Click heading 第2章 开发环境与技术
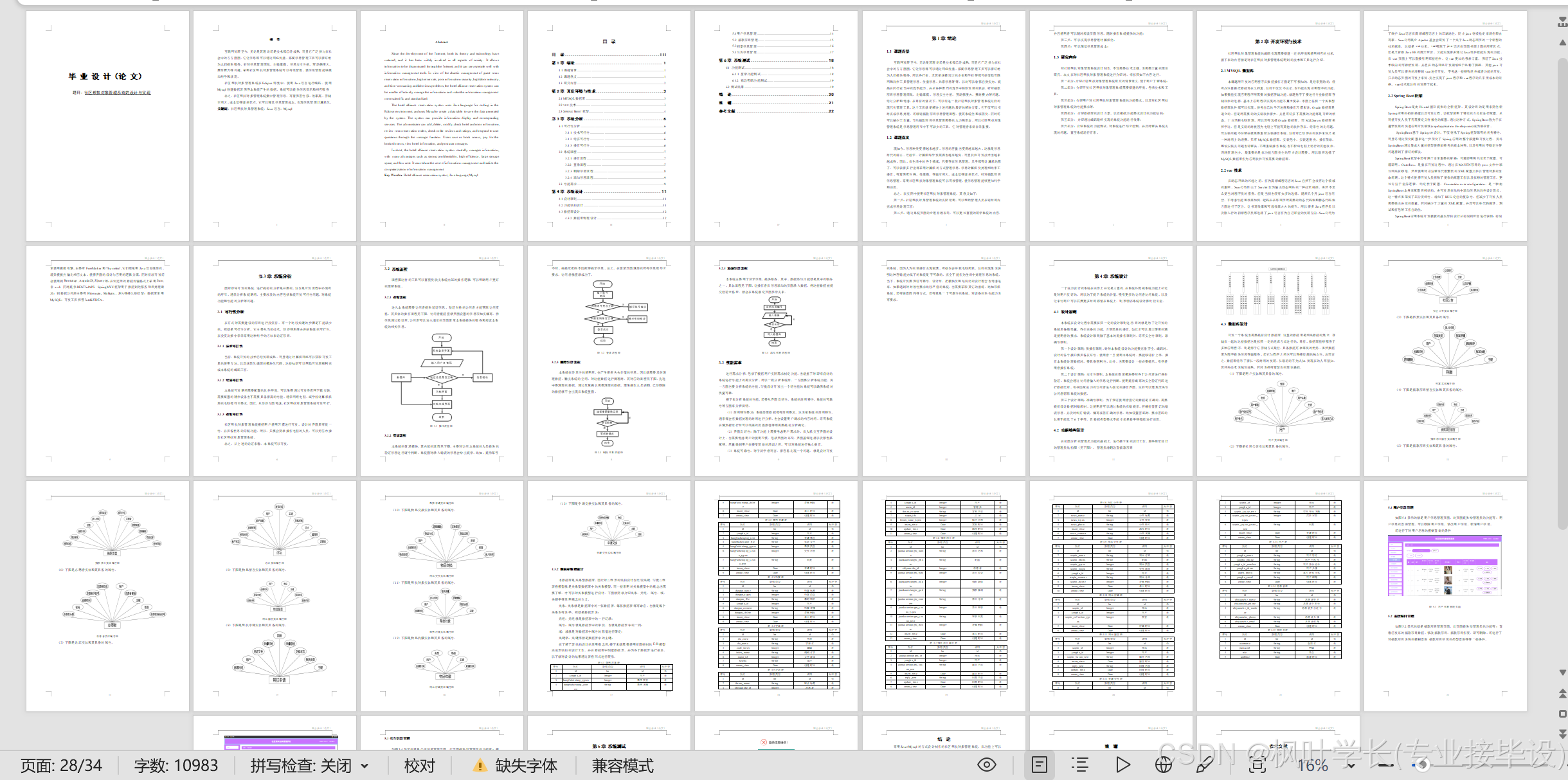Screen dimensions: 1568x780 [1278, 42]
